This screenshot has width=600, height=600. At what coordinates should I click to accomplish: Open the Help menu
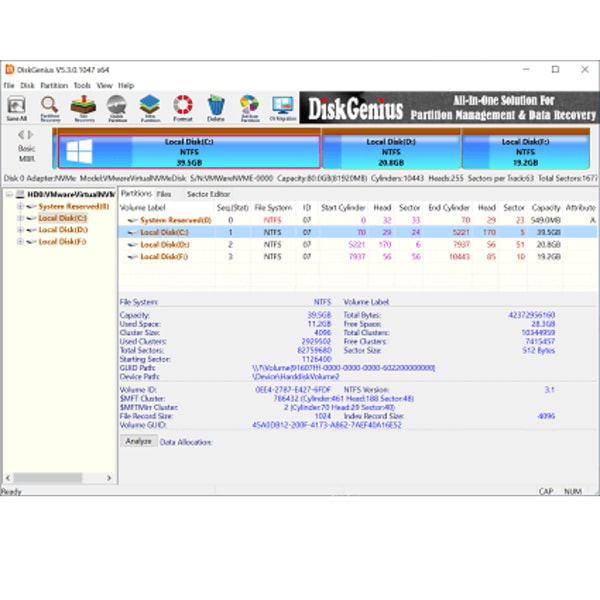point(126,85)
